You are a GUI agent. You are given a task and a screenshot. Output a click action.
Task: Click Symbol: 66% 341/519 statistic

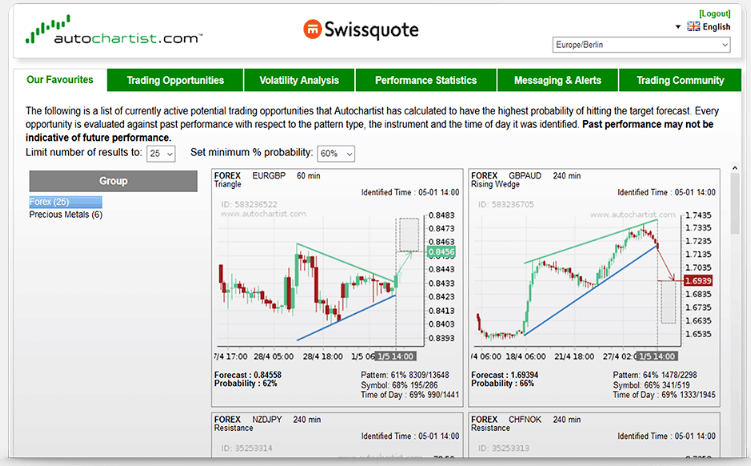651,385
